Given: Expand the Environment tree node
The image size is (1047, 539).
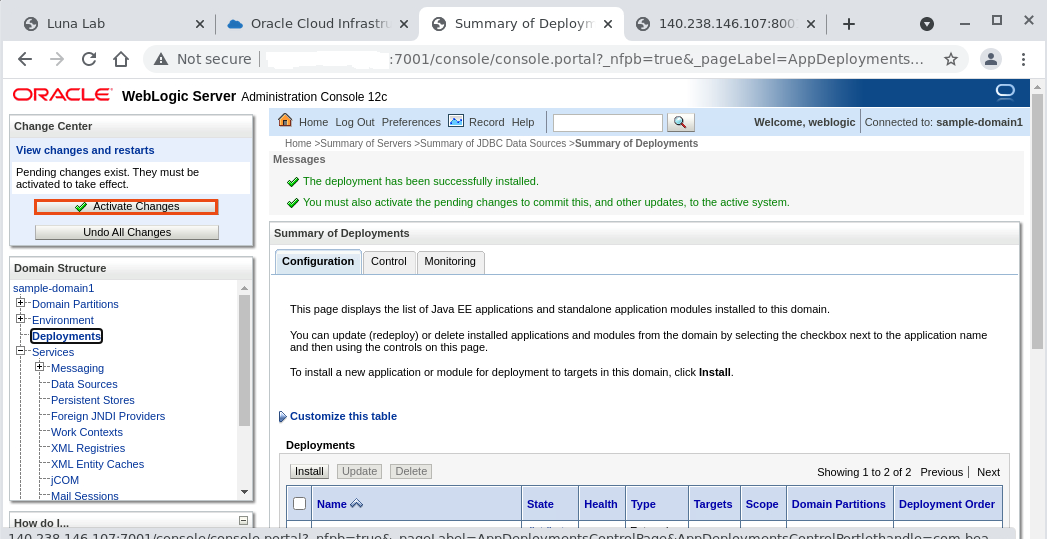Looking at the screenshot, I should pos(21,319).
